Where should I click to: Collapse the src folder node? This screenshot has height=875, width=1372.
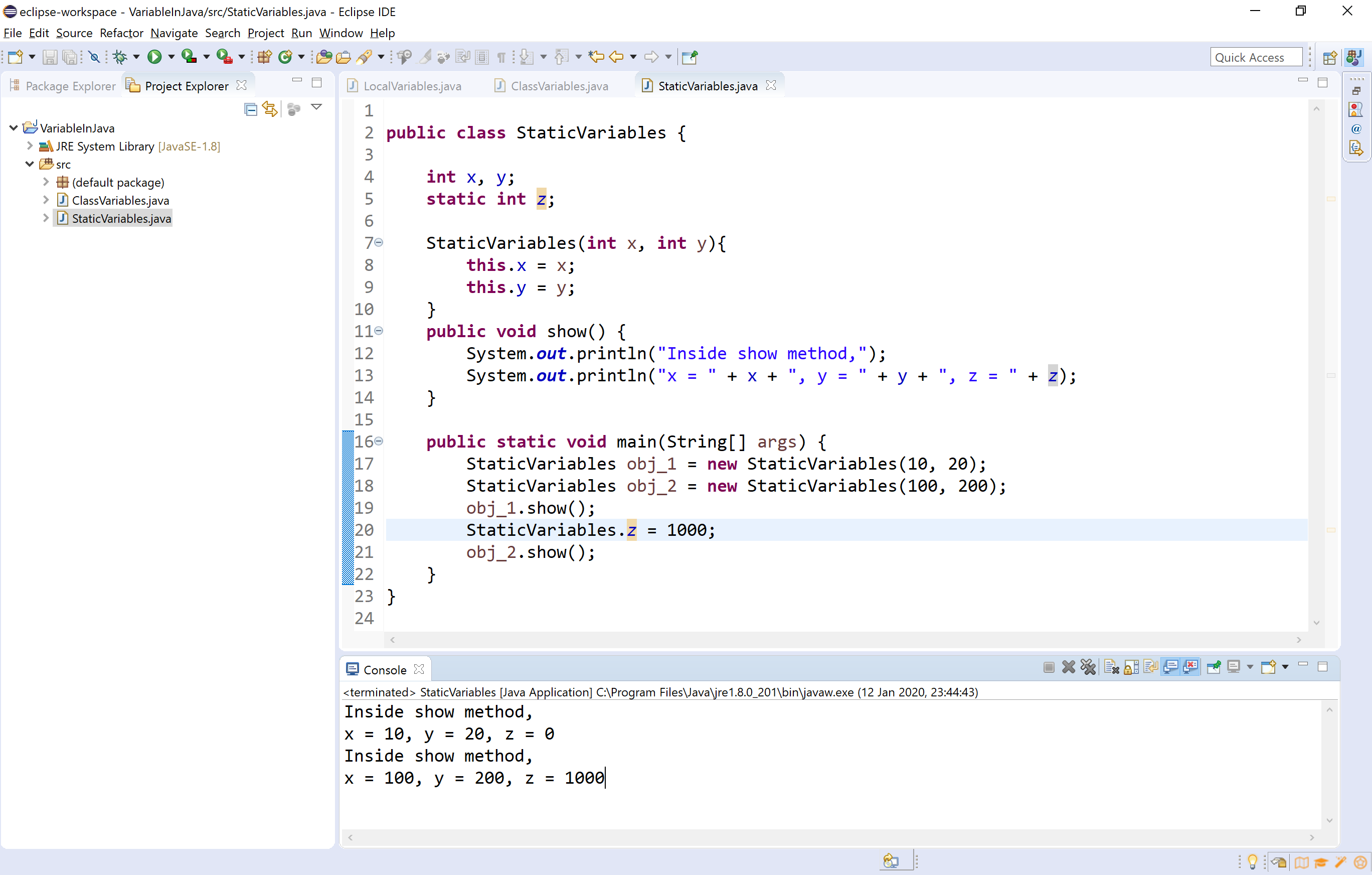[29, 164]
